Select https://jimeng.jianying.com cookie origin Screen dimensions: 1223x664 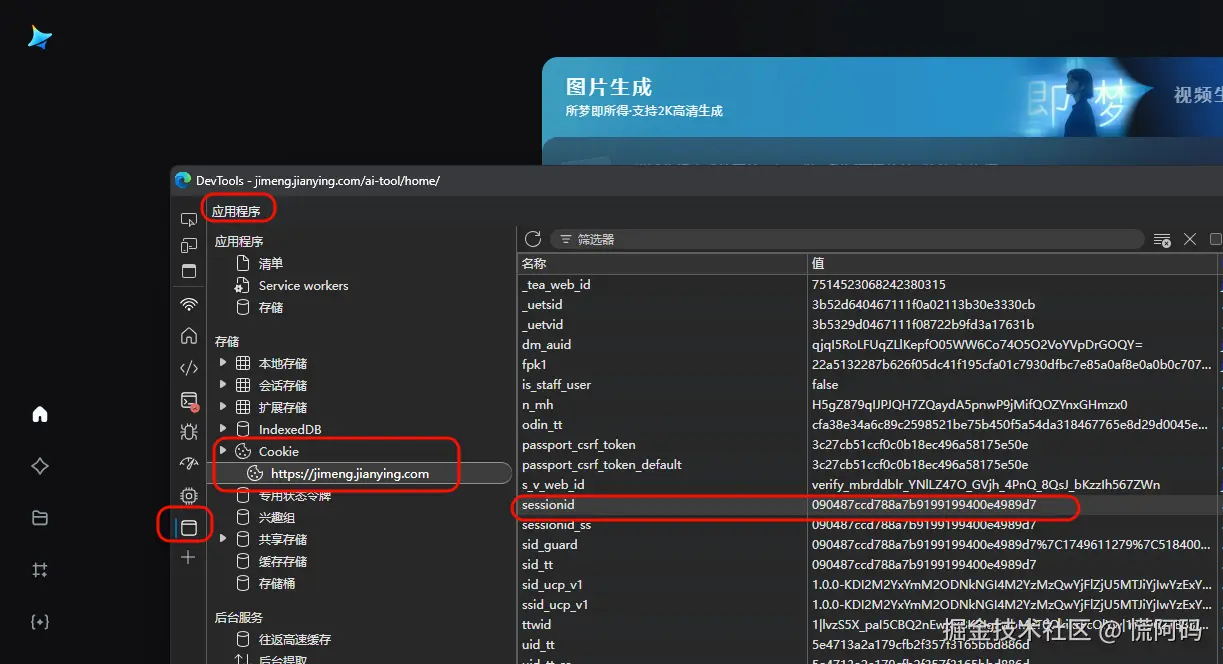[x=350, y=474]
